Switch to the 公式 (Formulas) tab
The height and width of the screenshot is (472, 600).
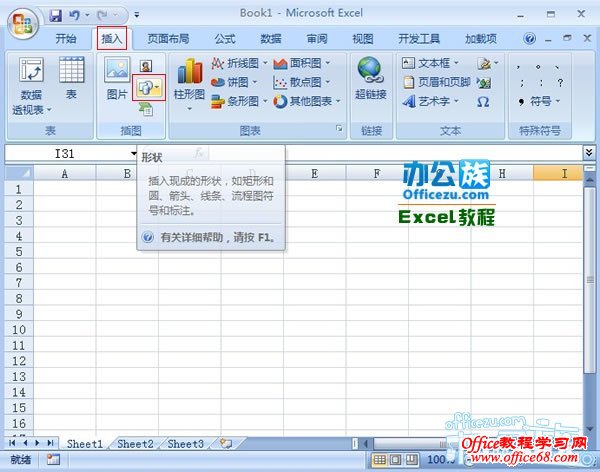pos(225,39)
